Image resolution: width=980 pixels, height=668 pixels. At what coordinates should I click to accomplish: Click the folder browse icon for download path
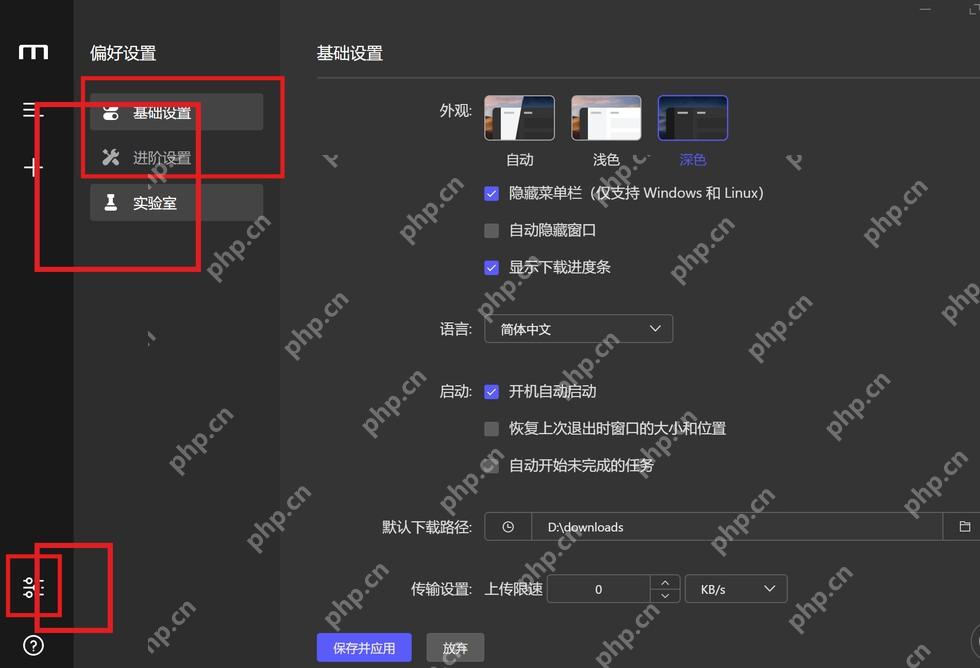click(x=964, y=527)
